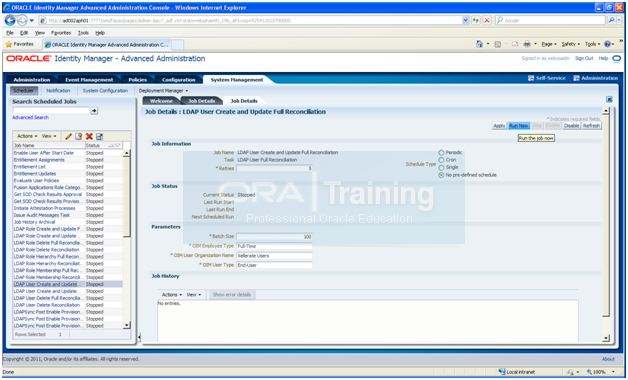Switch to the Configuration tab

click(x=179, y=80)
